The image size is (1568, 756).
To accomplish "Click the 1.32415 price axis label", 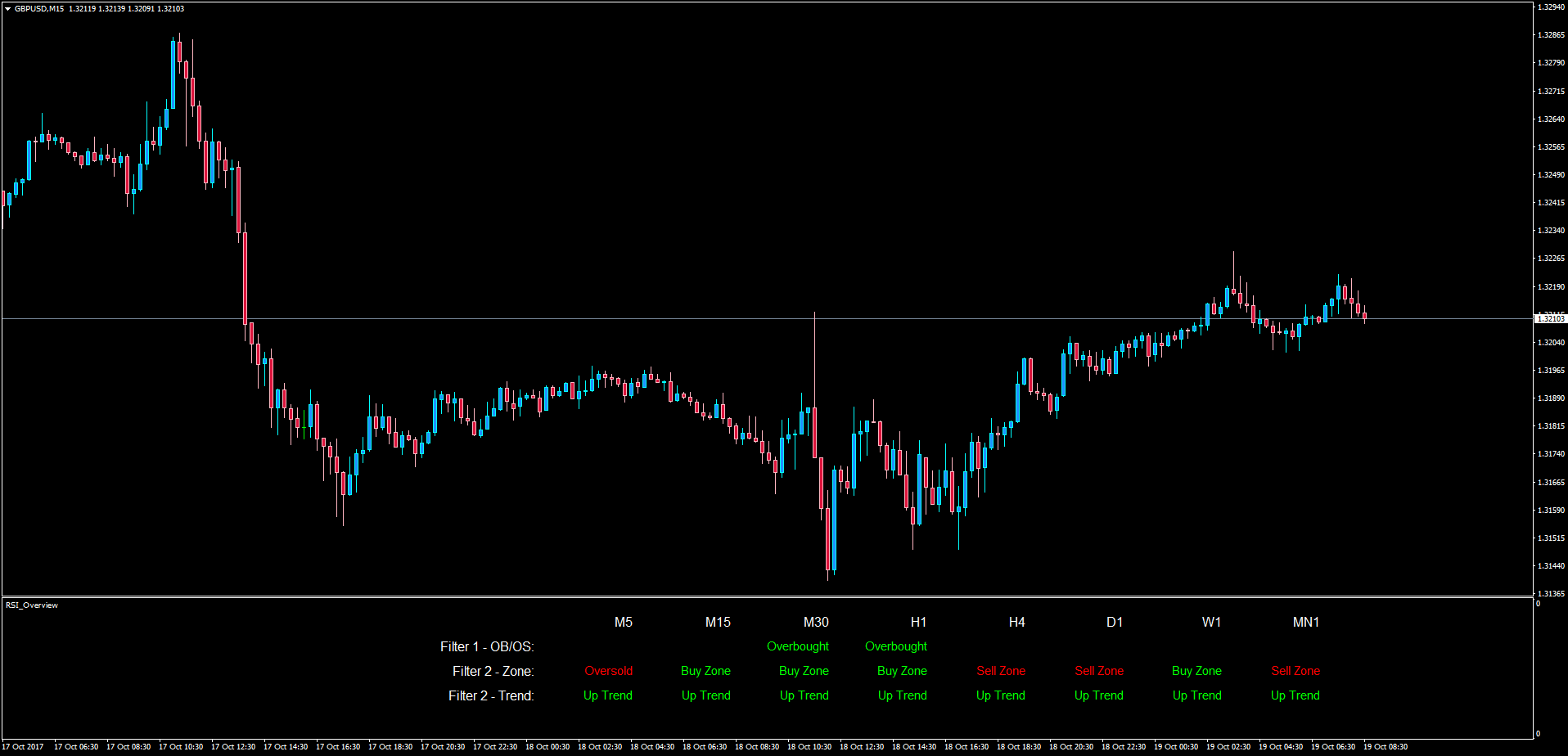I will pyautogui.click(x=1552, y=203).
